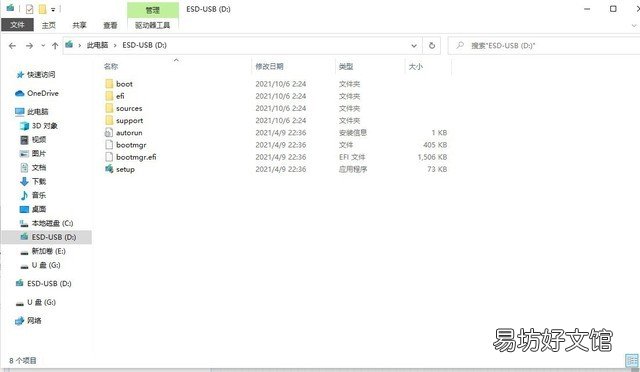640x372 pixels.
Task: Click the Music note icon
Action: (x=24, y=195)
